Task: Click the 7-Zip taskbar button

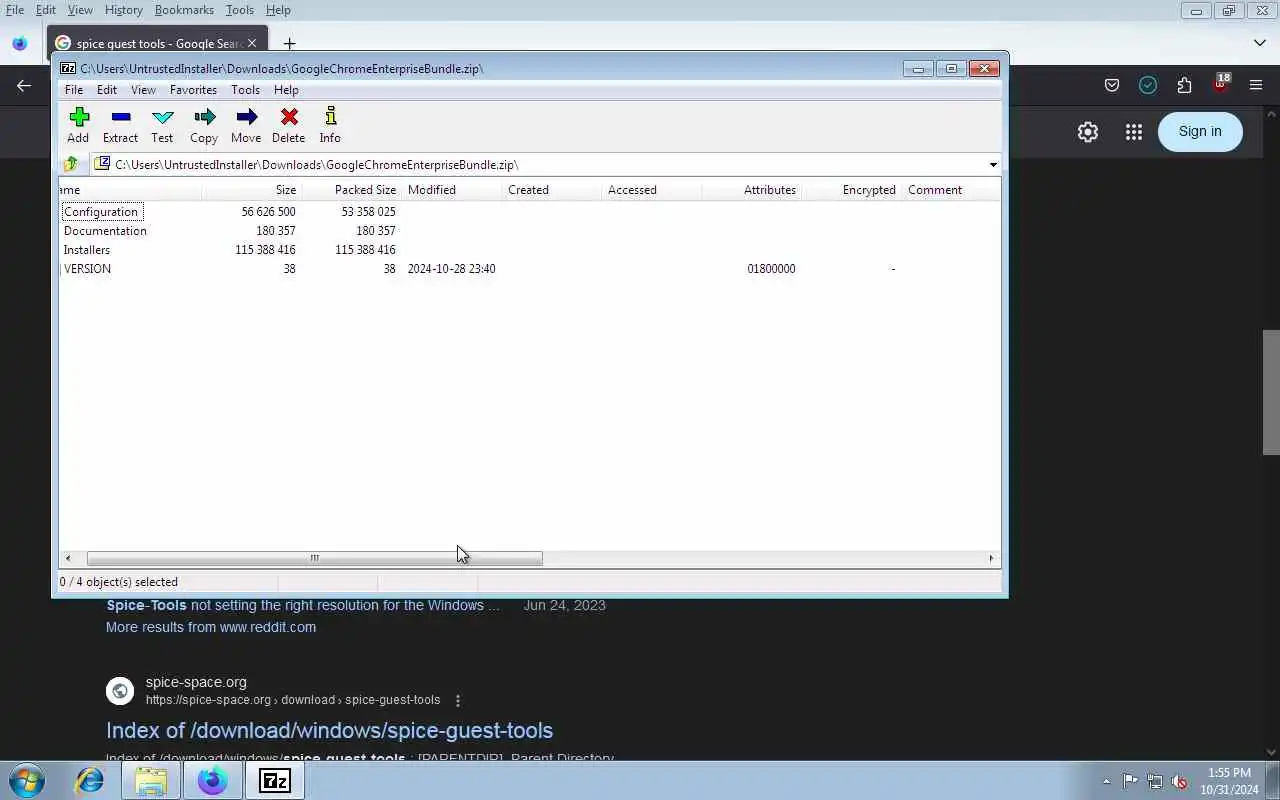Action: coord(274,780)
